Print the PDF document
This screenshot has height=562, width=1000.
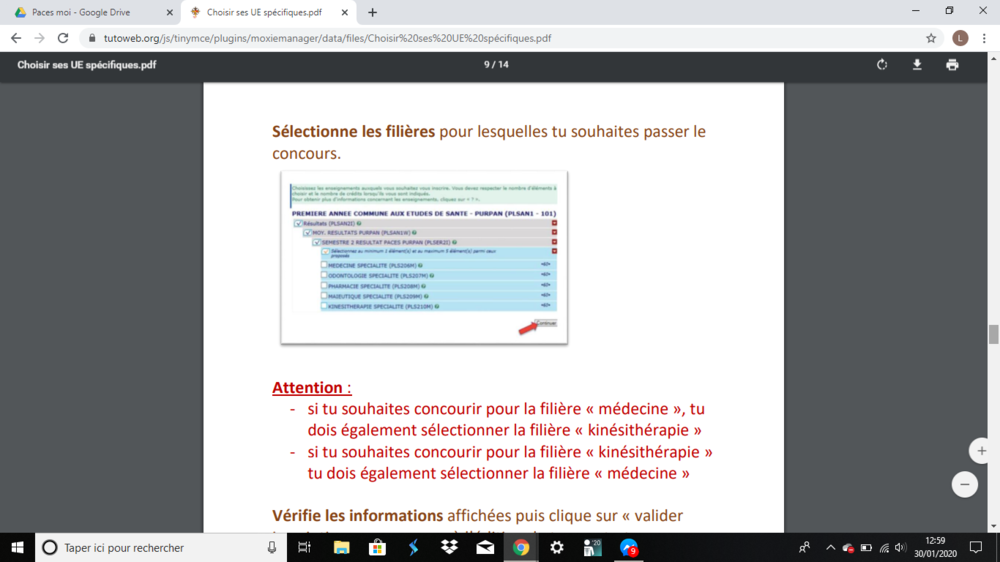coord(952,64)
